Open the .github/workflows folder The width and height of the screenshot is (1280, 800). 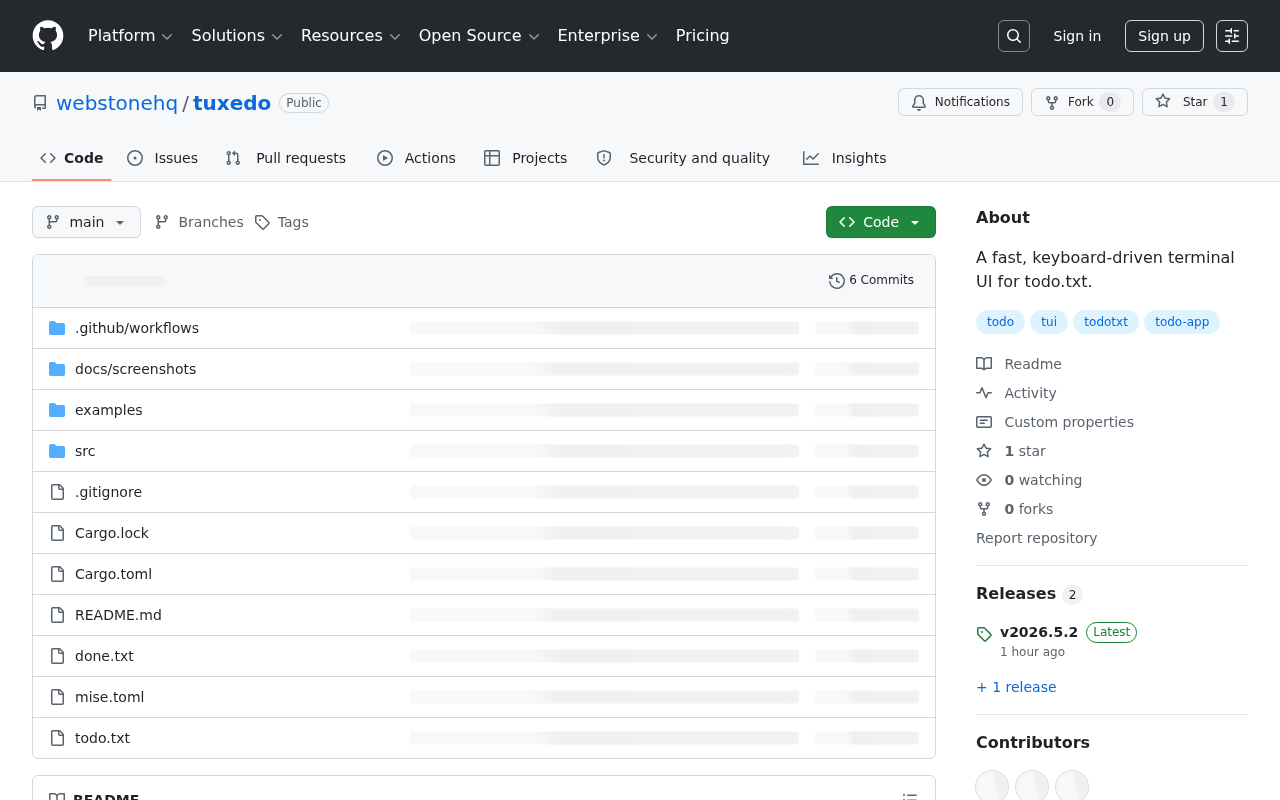click(137, 328)
